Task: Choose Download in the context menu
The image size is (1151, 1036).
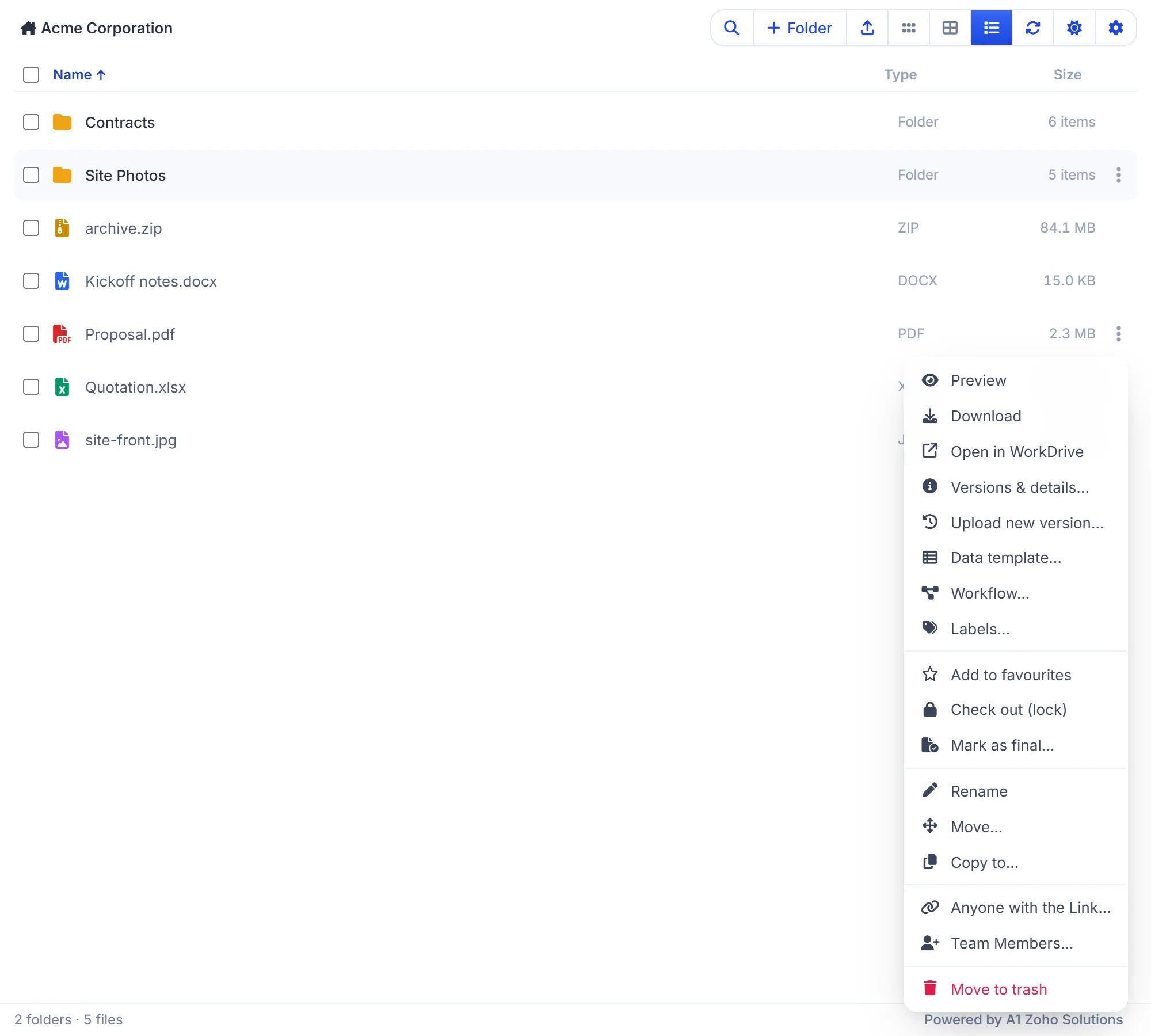Action: click(x=1016, y=416)
